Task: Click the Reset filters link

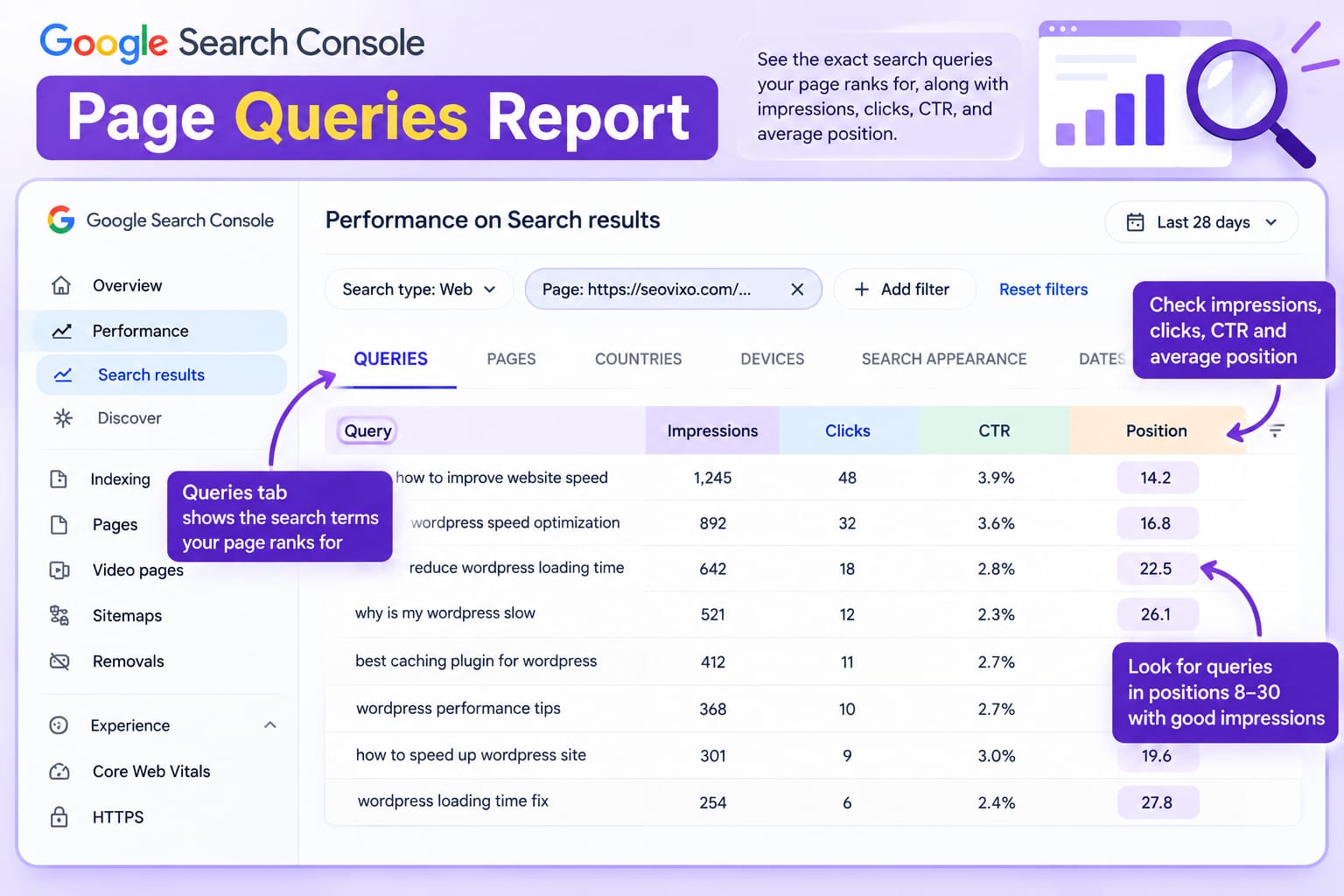Action: [1043, 290]
